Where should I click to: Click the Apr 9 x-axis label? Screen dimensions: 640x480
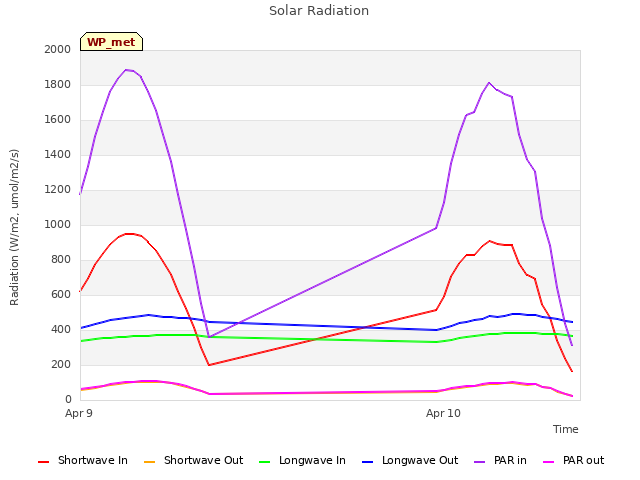79,413
